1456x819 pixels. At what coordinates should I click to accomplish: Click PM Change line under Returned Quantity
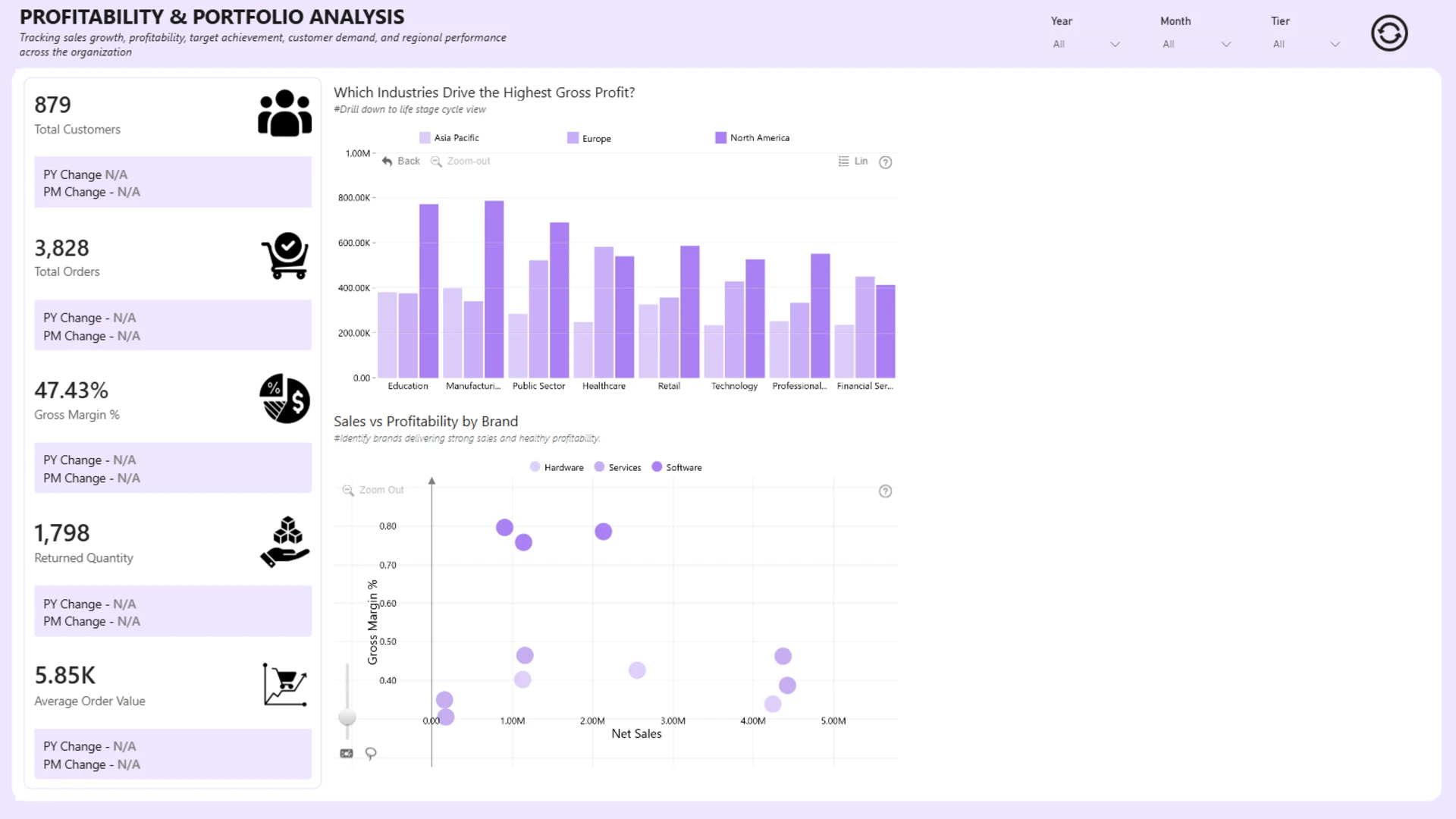[92, 622]
